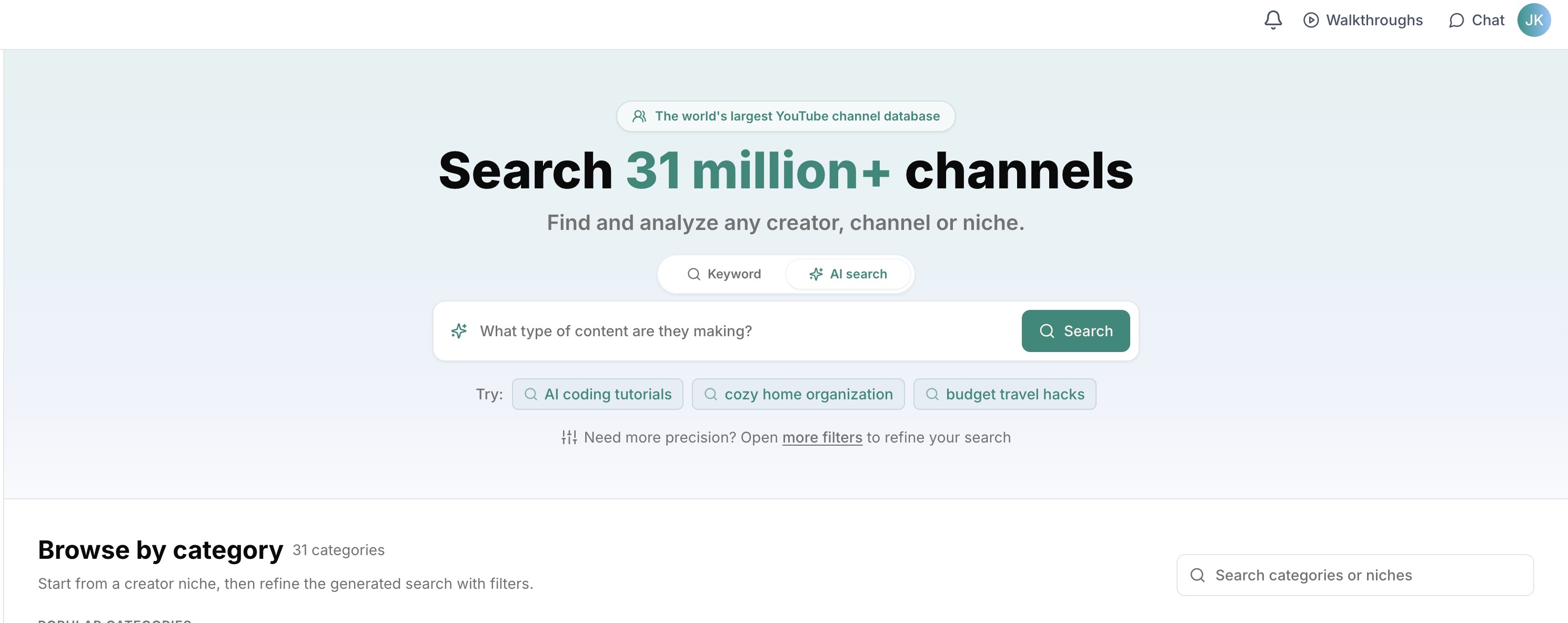Open the more filters link

(822, 437)
